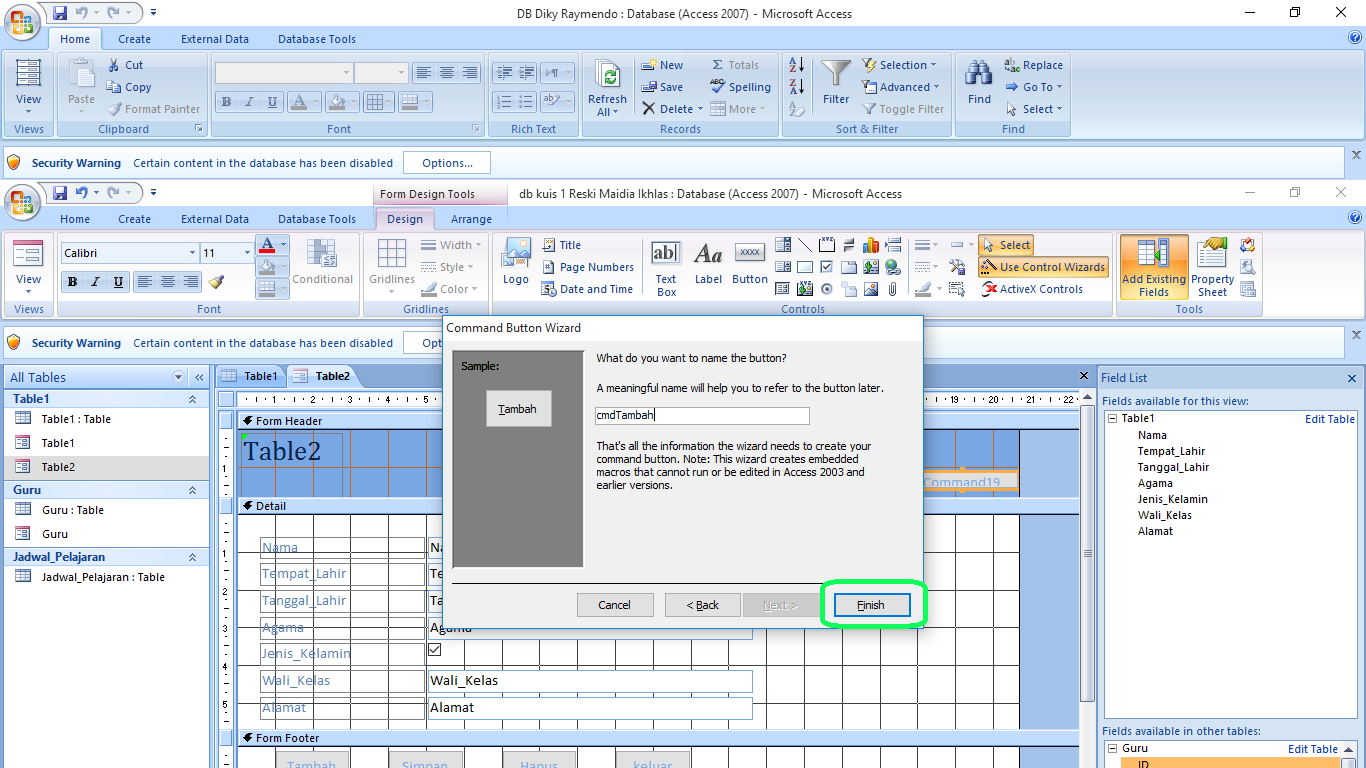Screen dimensions: 1366x768
Task: Collapse the Jadwal_Pelajaran group in navigation pane
Action: tap(192, 557)
